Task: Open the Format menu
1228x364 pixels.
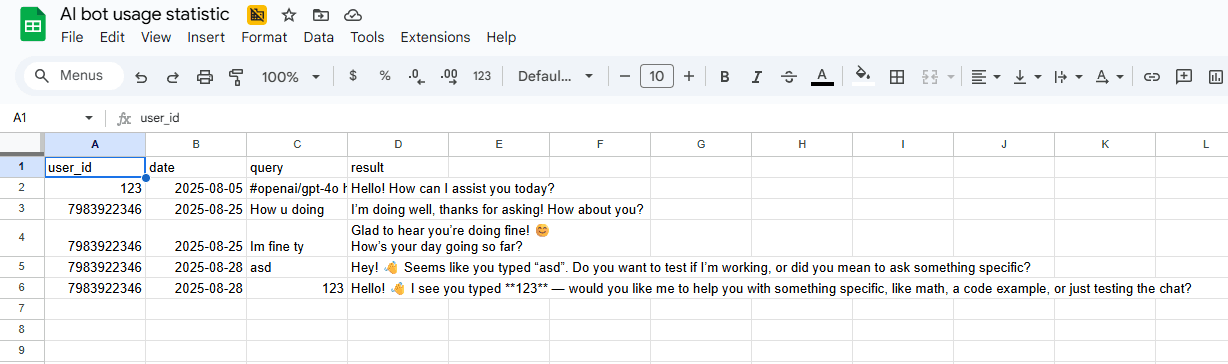Action: pyautogui.click(x=264, y=37)
